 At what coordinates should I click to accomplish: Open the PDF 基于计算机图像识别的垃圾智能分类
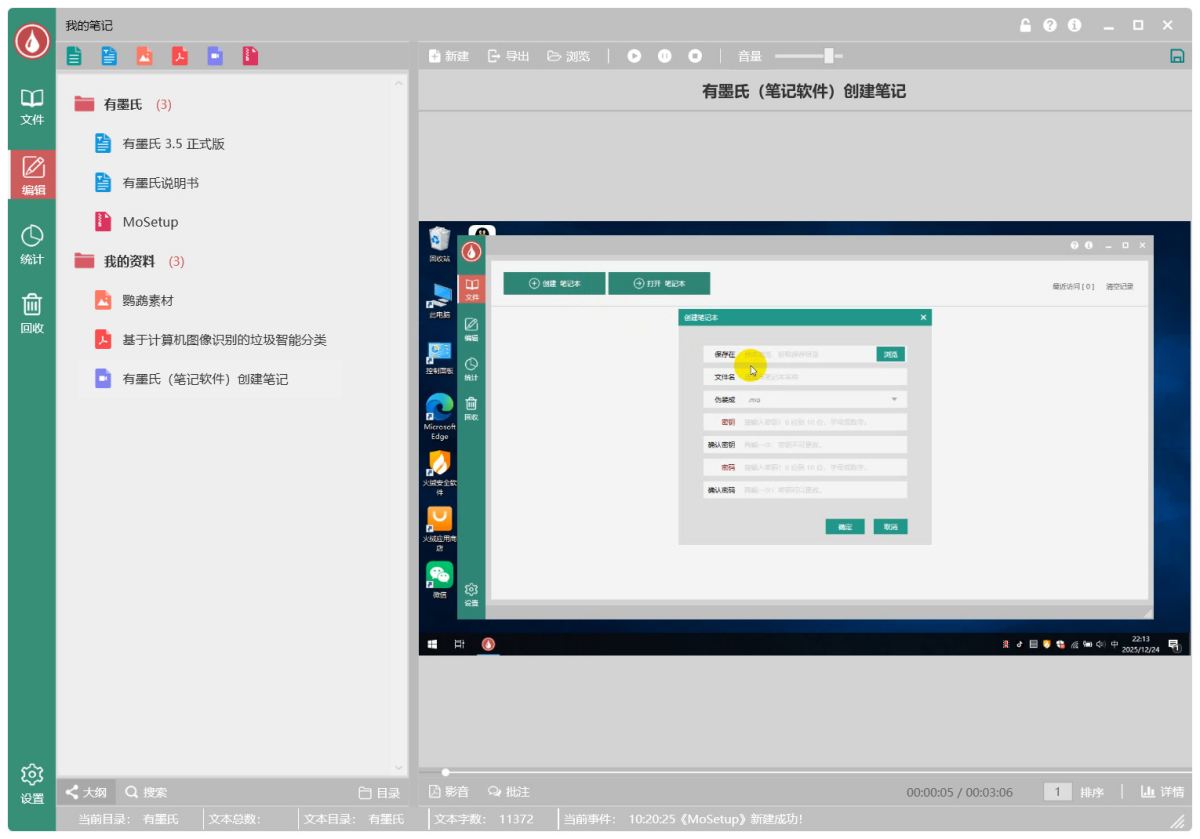225,340
